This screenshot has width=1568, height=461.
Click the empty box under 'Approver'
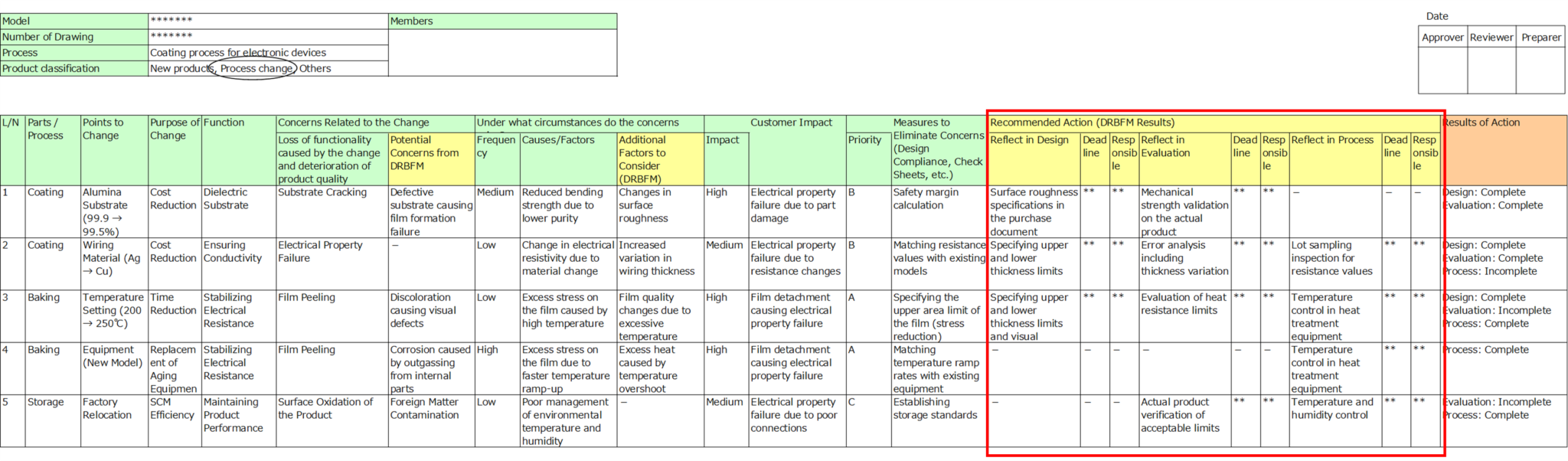point(1442,70)
